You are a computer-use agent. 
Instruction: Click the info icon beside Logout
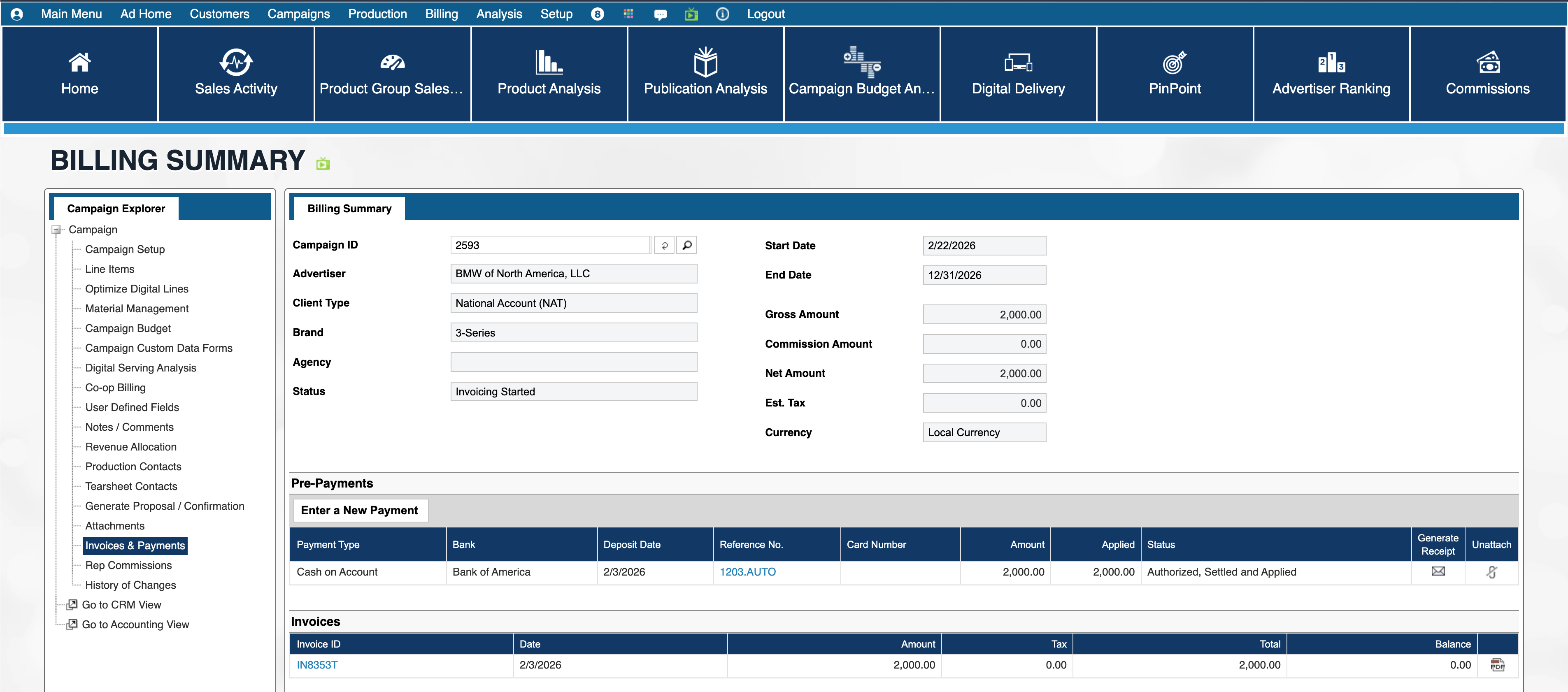click(722, 14)
